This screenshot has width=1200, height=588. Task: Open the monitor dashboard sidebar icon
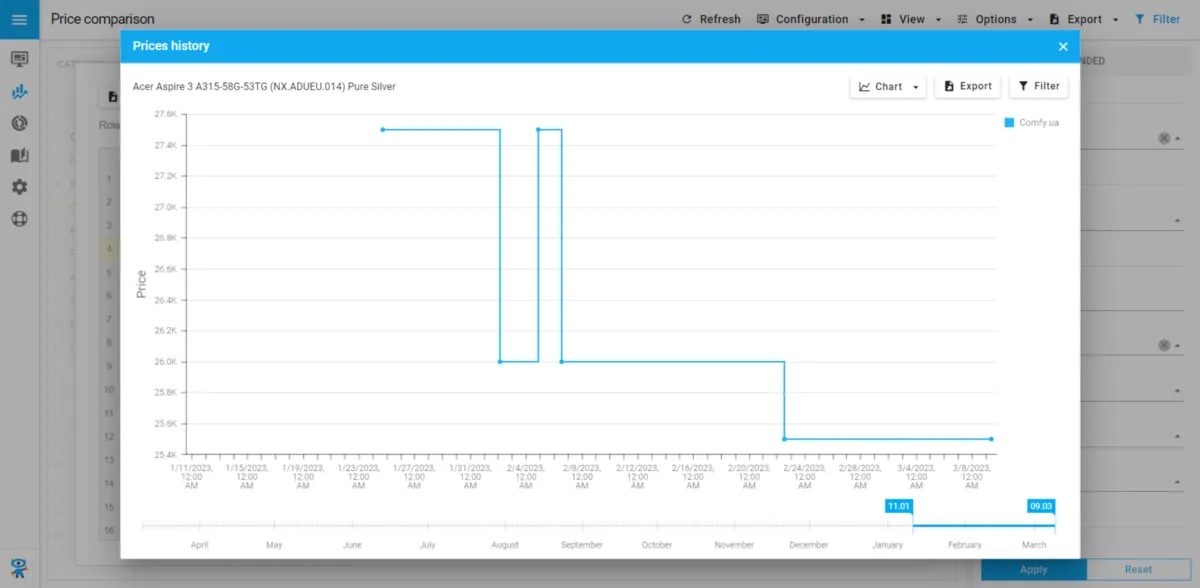[19, 59]
